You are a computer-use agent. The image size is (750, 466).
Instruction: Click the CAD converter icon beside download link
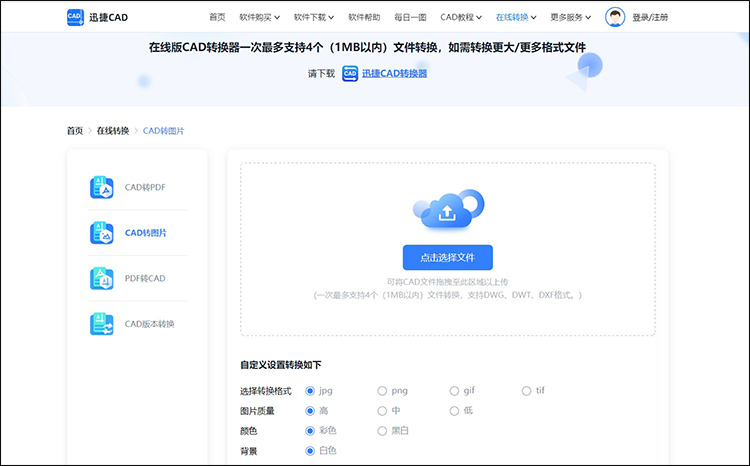pyautogui.click(x=350, y=73)
